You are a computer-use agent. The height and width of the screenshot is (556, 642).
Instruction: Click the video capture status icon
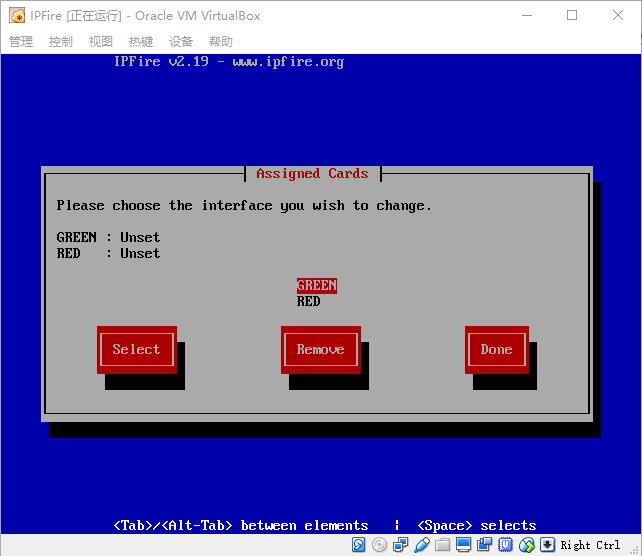pyautogui.click(x=484, y=545)
